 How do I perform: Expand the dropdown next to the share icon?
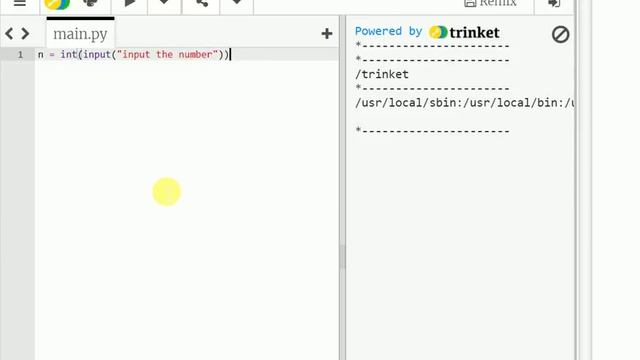(236, 2)
